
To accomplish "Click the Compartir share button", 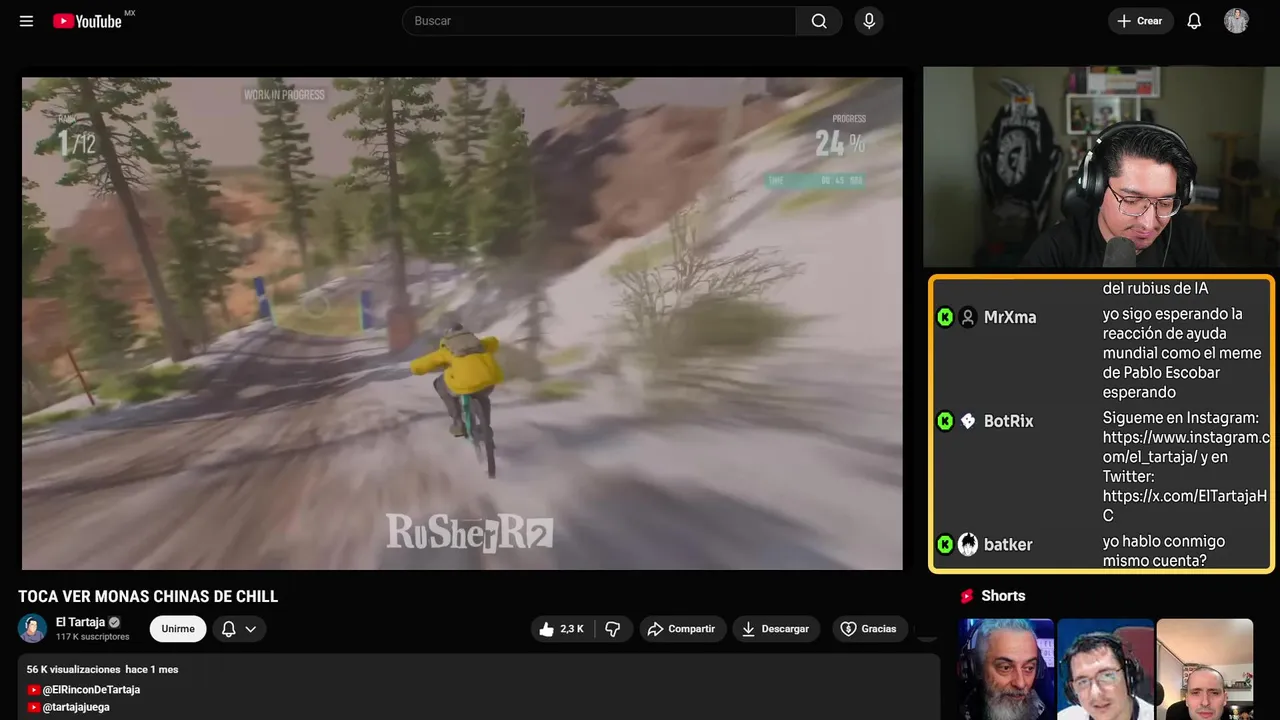I will point(682,629).
